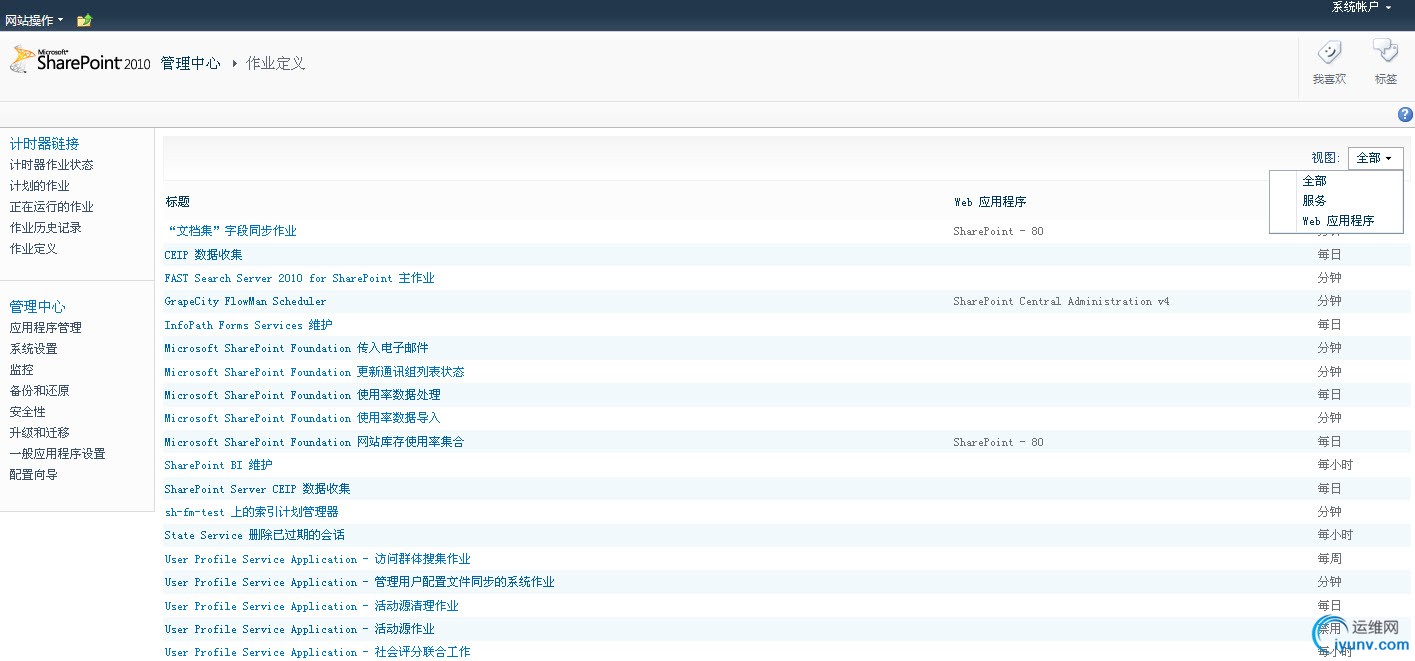
Task: Click SharePoint - 80 in 文档集 row
Action: pos(998,231)
